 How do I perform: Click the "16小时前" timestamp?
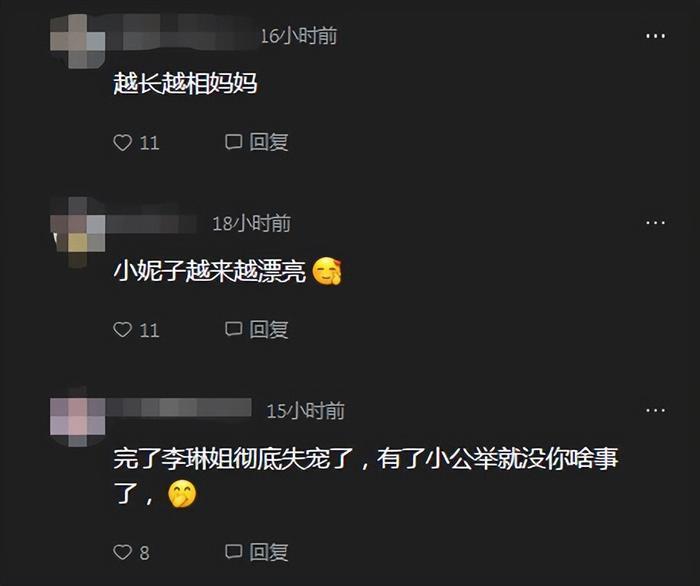coord(299,36)
